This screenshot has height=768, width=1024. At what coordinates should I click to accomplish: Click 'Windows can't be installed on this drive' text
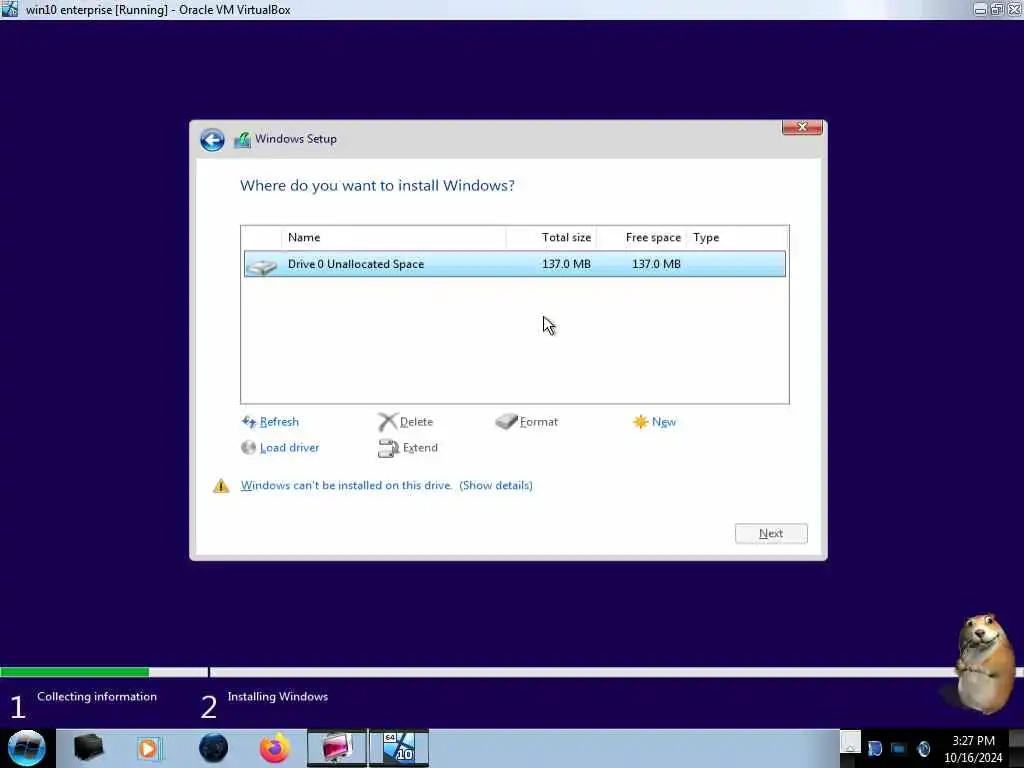346,485
